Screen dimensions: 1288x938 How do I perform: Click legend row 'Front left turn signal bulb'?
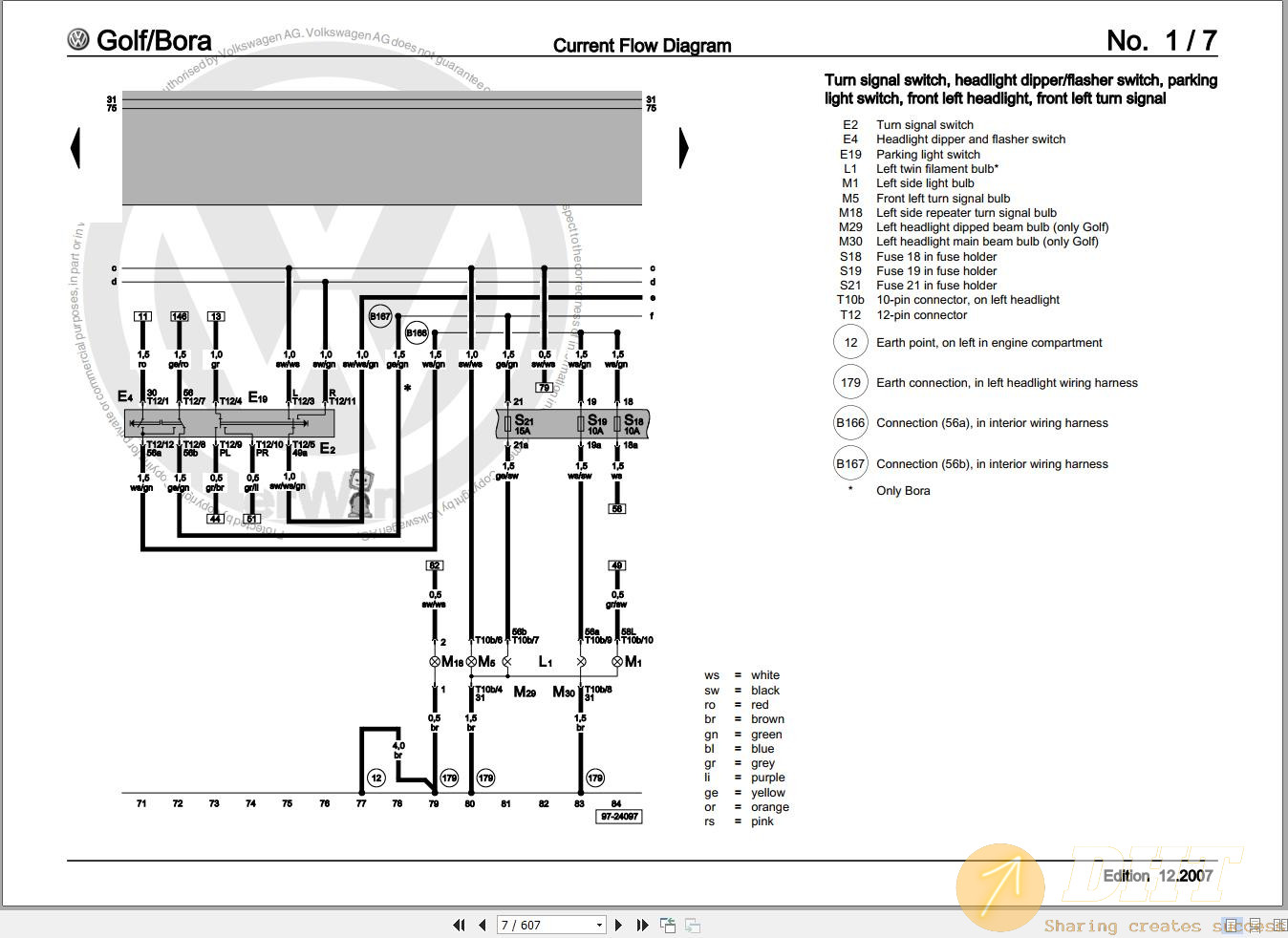(943, 198)
